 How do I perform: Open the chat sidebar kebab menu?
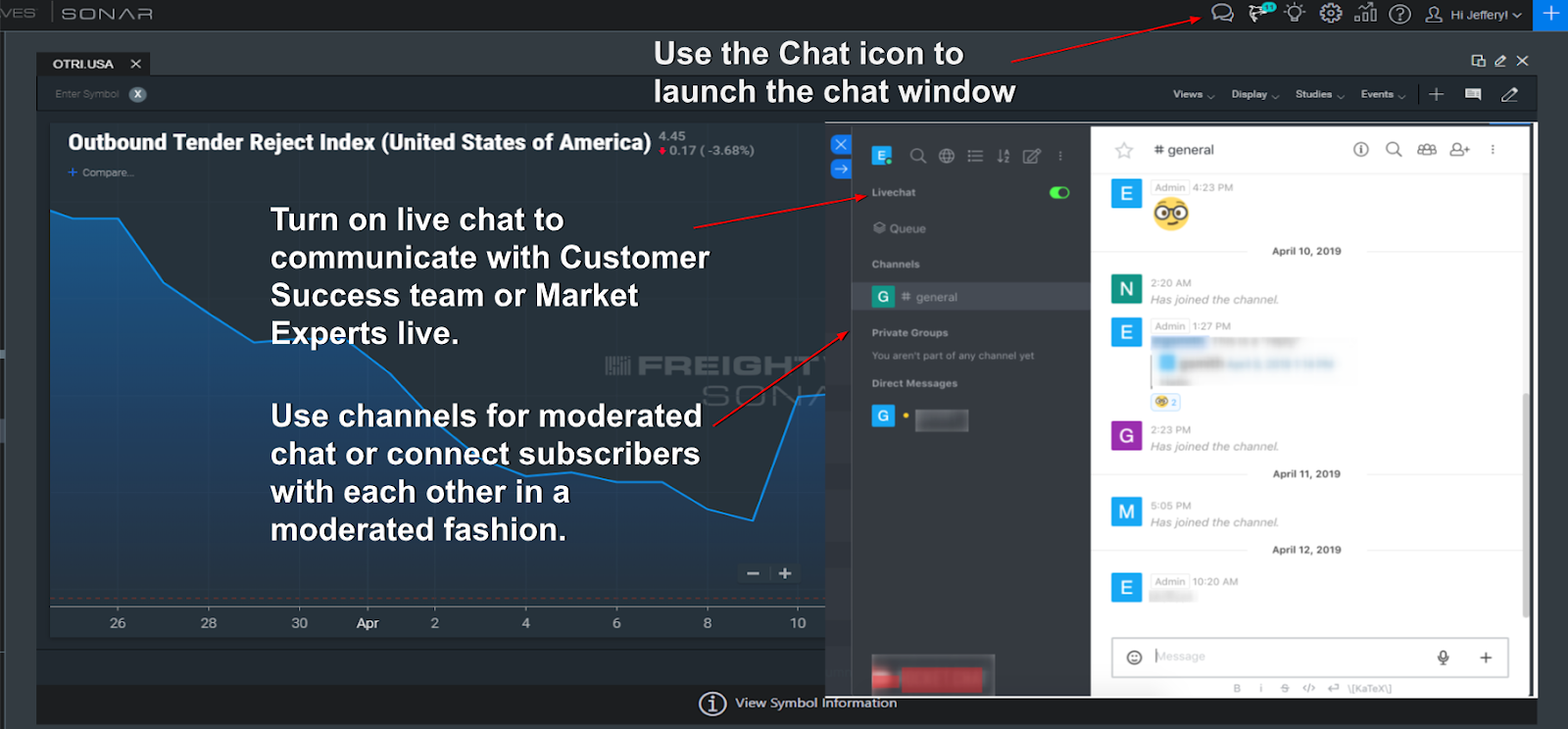(x=1060, y=156)
